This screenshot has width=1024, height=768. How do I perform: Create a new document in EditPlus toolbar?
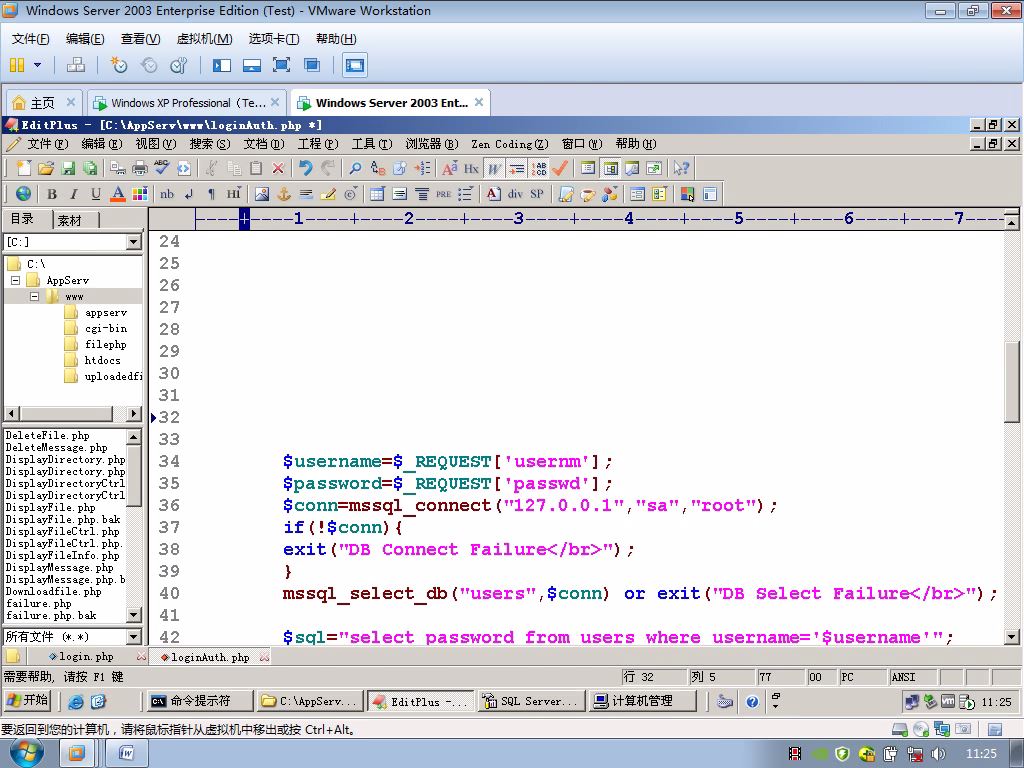24,168
